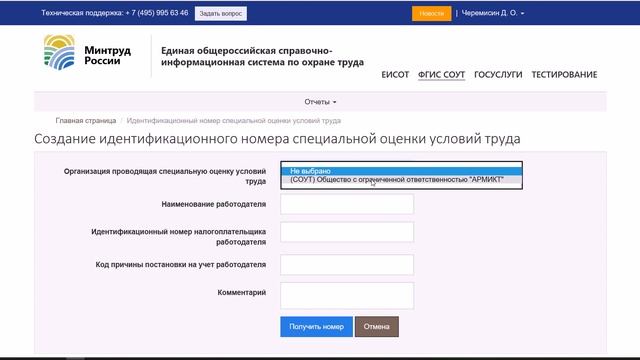The width and height of the screenshot is (640, 360).
Task: Click the 'Отмена' button
Action: pyautogui.click(x=377, y=327)
